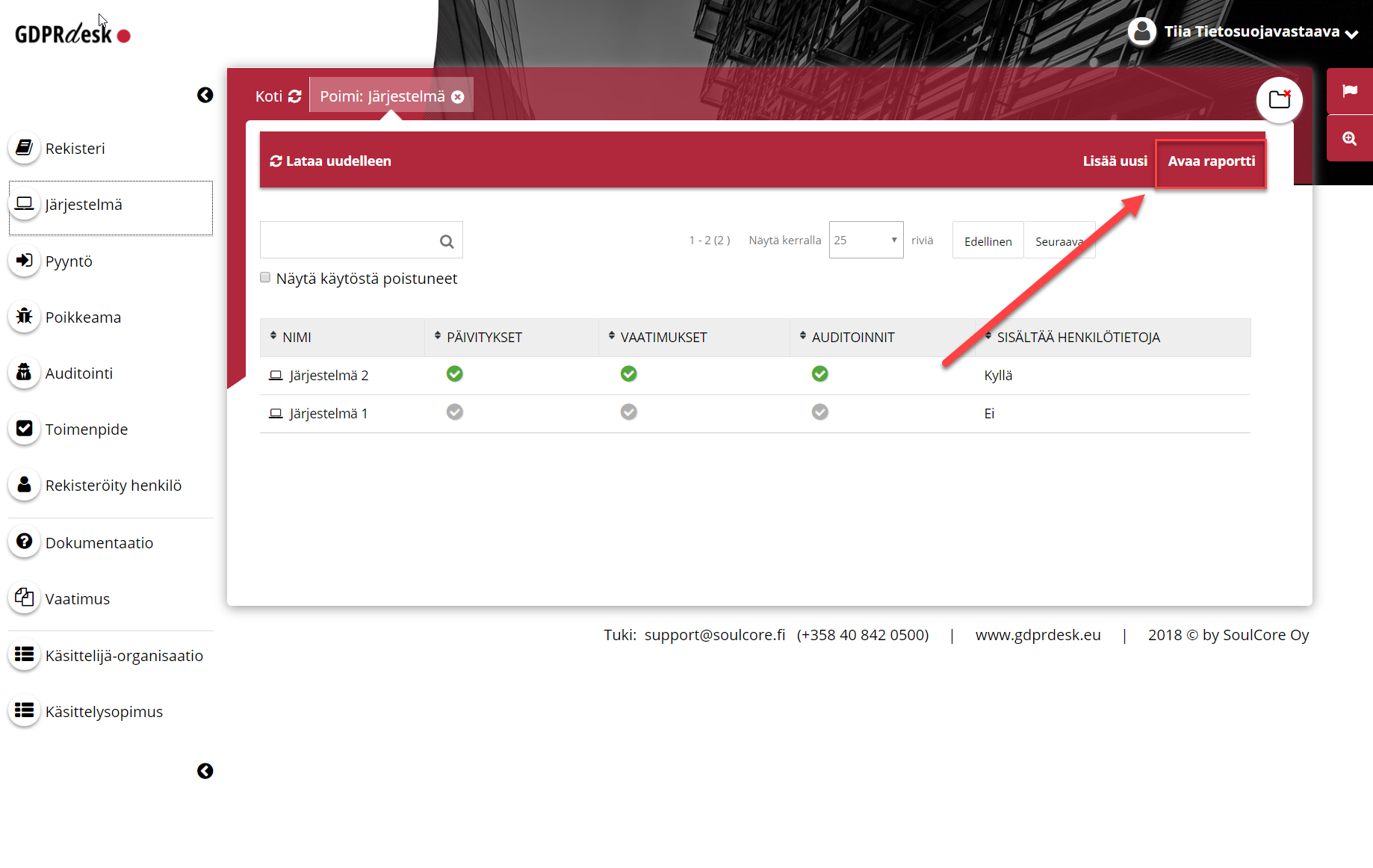The height and width of the screenshot is (868, 1373).
Task: Open Käsittelysopimus menu item
Action: tap(104, 712)
